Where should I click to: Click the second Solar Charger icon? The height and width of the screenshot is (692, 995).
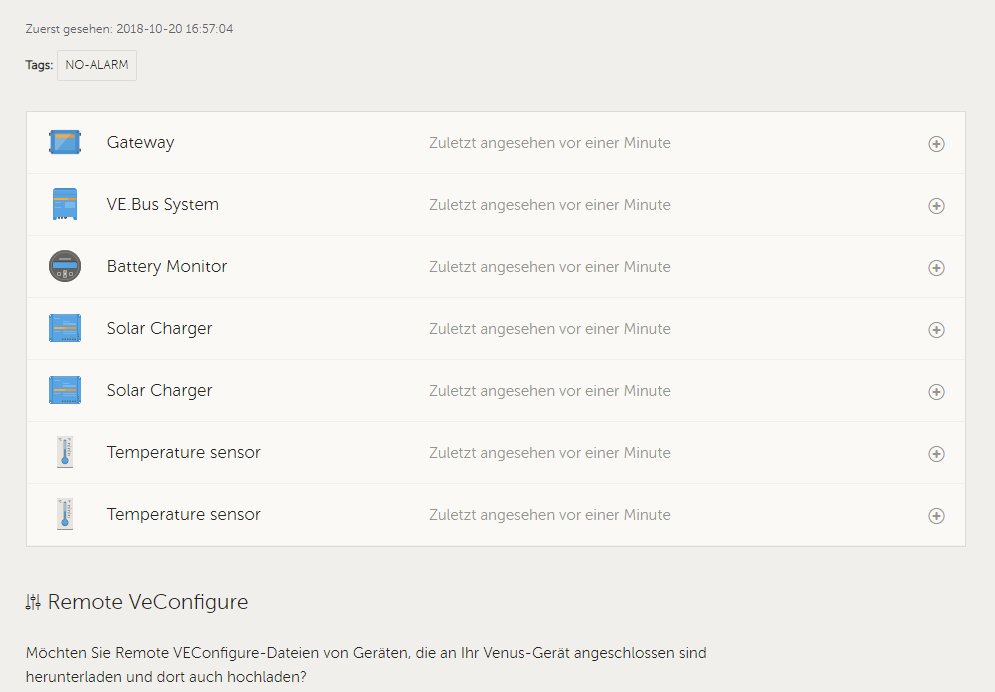[x=65, y=390]
